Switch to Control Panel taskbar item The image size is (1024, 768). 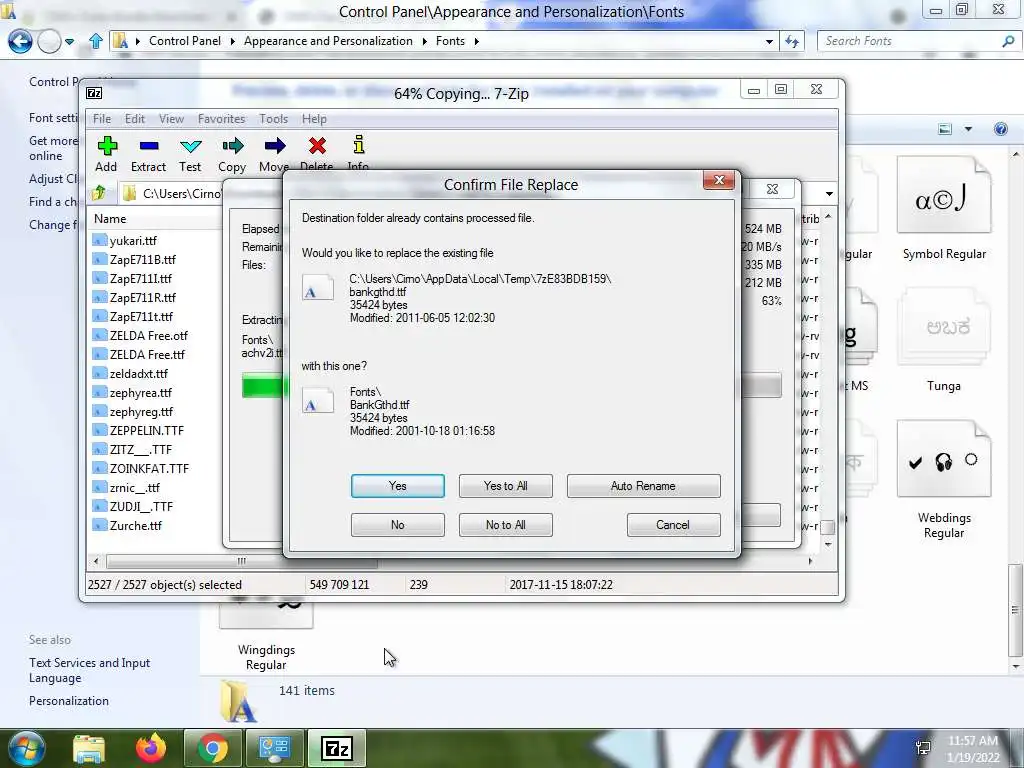click(275, 748)
